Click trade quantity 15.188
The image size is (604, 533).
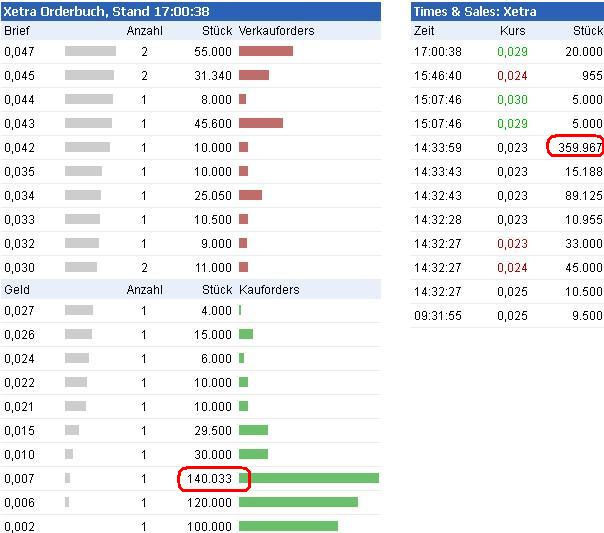(x=584, y=171)
